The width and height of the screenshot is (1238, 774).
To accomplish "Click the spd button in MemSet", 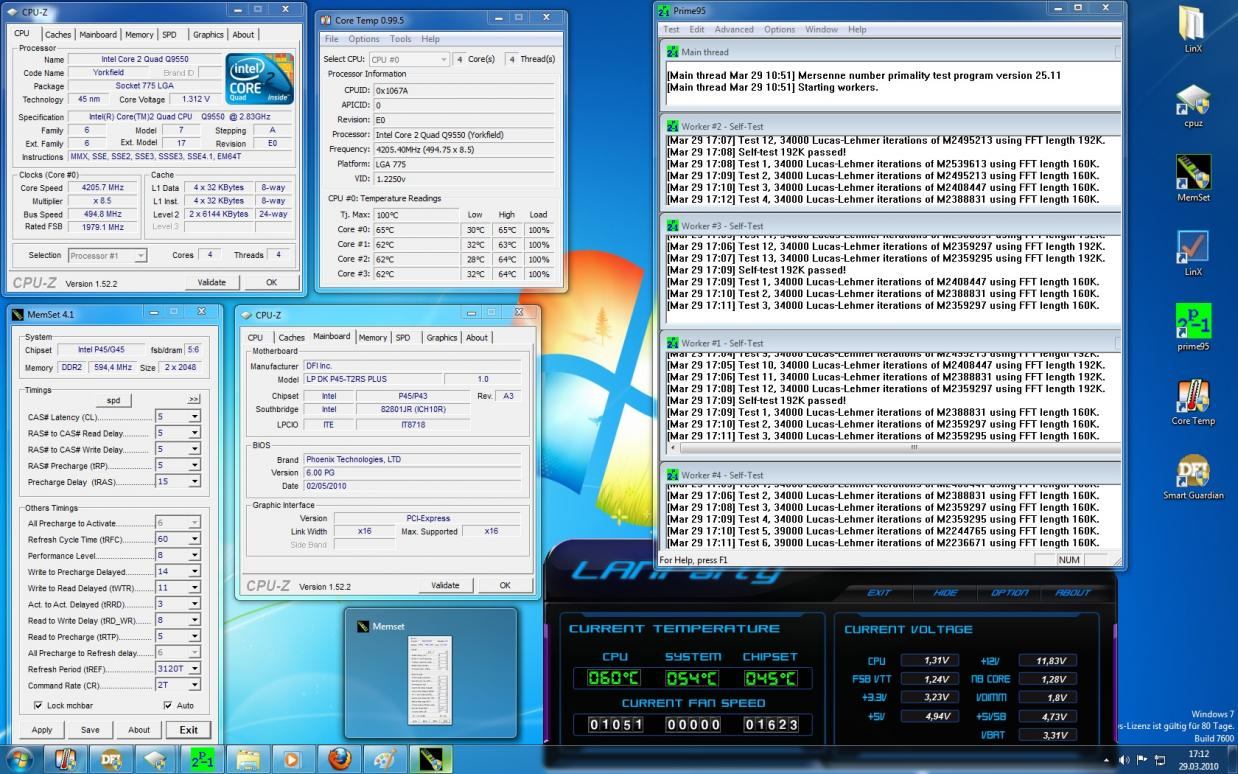I will click(x=113, y=399).
